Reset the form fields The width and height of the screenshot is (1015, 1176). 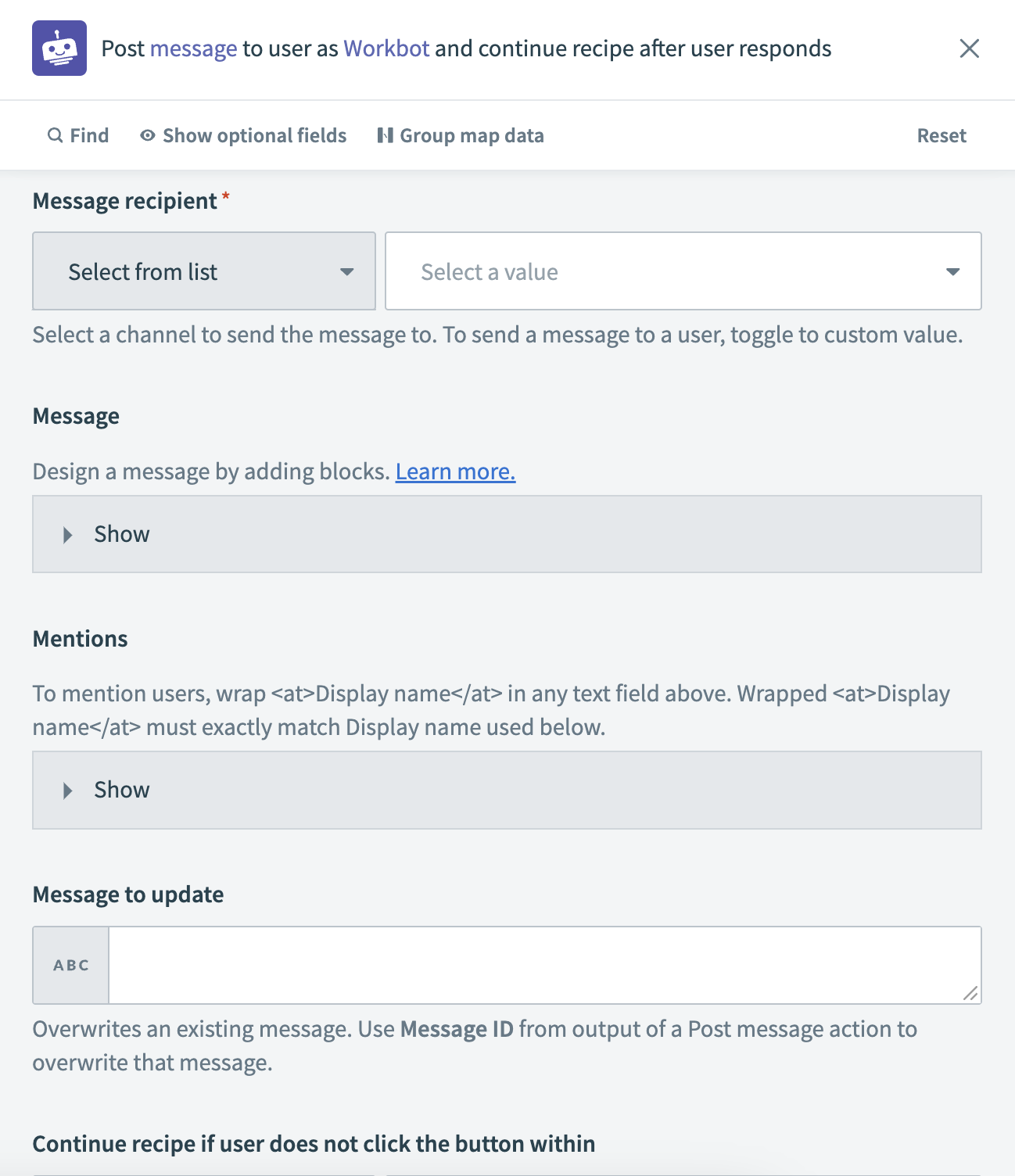point(941,135)
